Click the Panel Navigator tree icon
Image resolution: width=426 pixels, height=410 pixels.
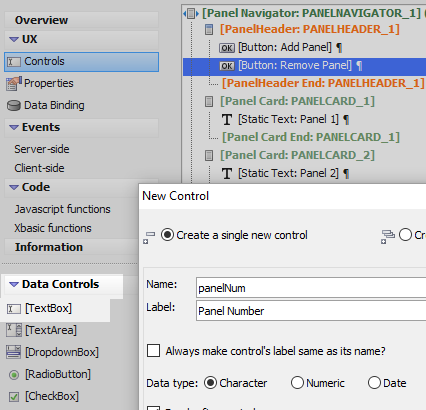[x=191, y=14]
